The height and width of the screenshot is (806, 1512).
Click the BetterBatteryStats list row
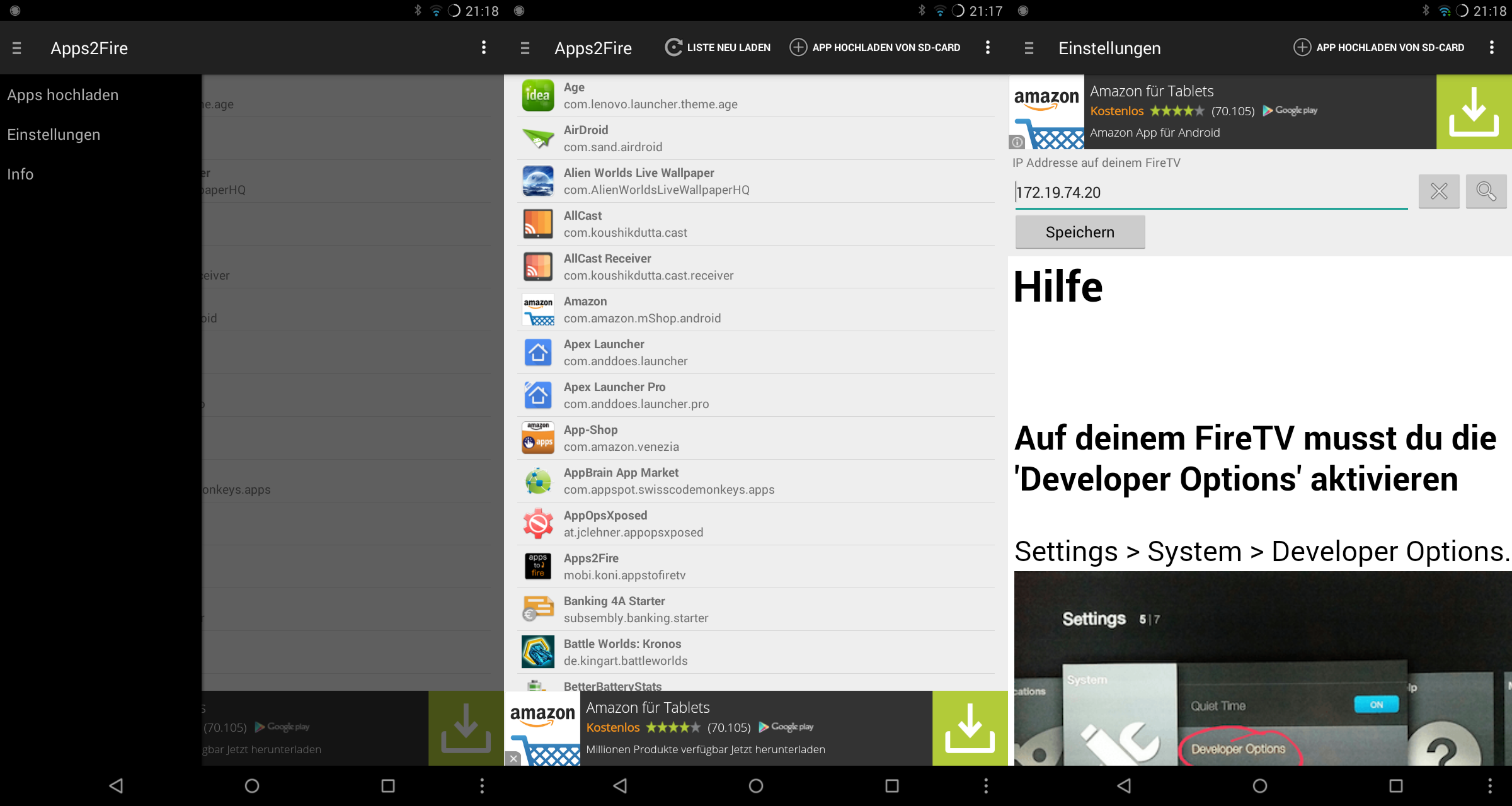tap(756, 684)
